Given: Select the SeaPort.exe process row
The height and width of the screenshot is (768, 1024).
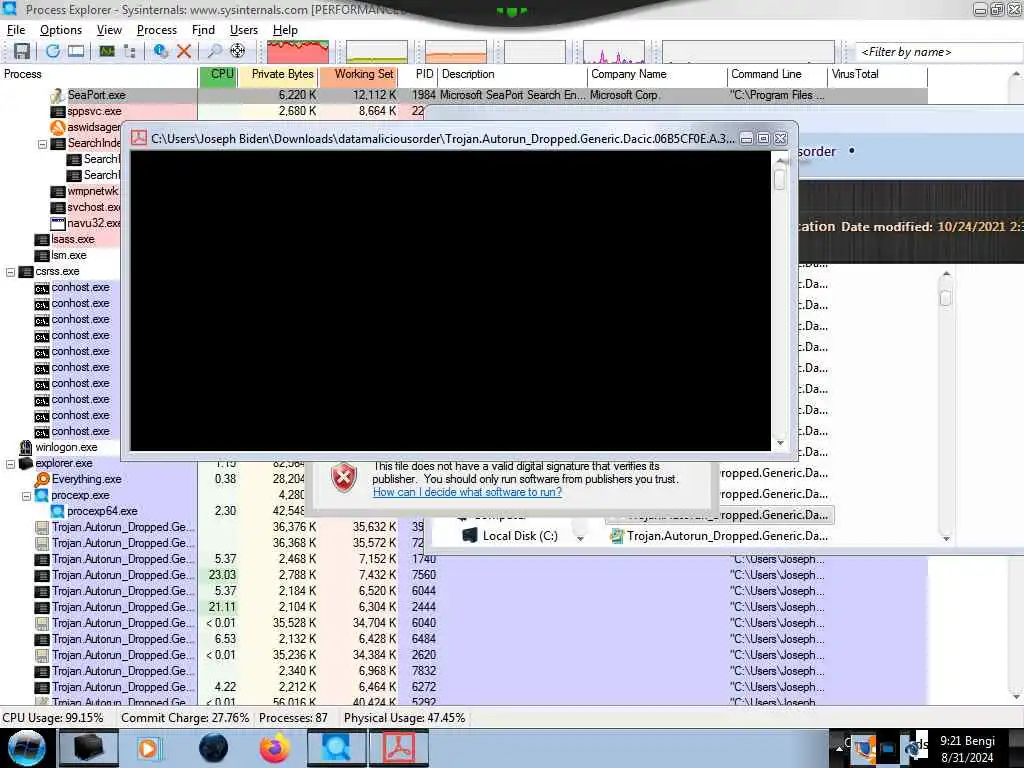Looking at the screenshot, I should [464, 95].
